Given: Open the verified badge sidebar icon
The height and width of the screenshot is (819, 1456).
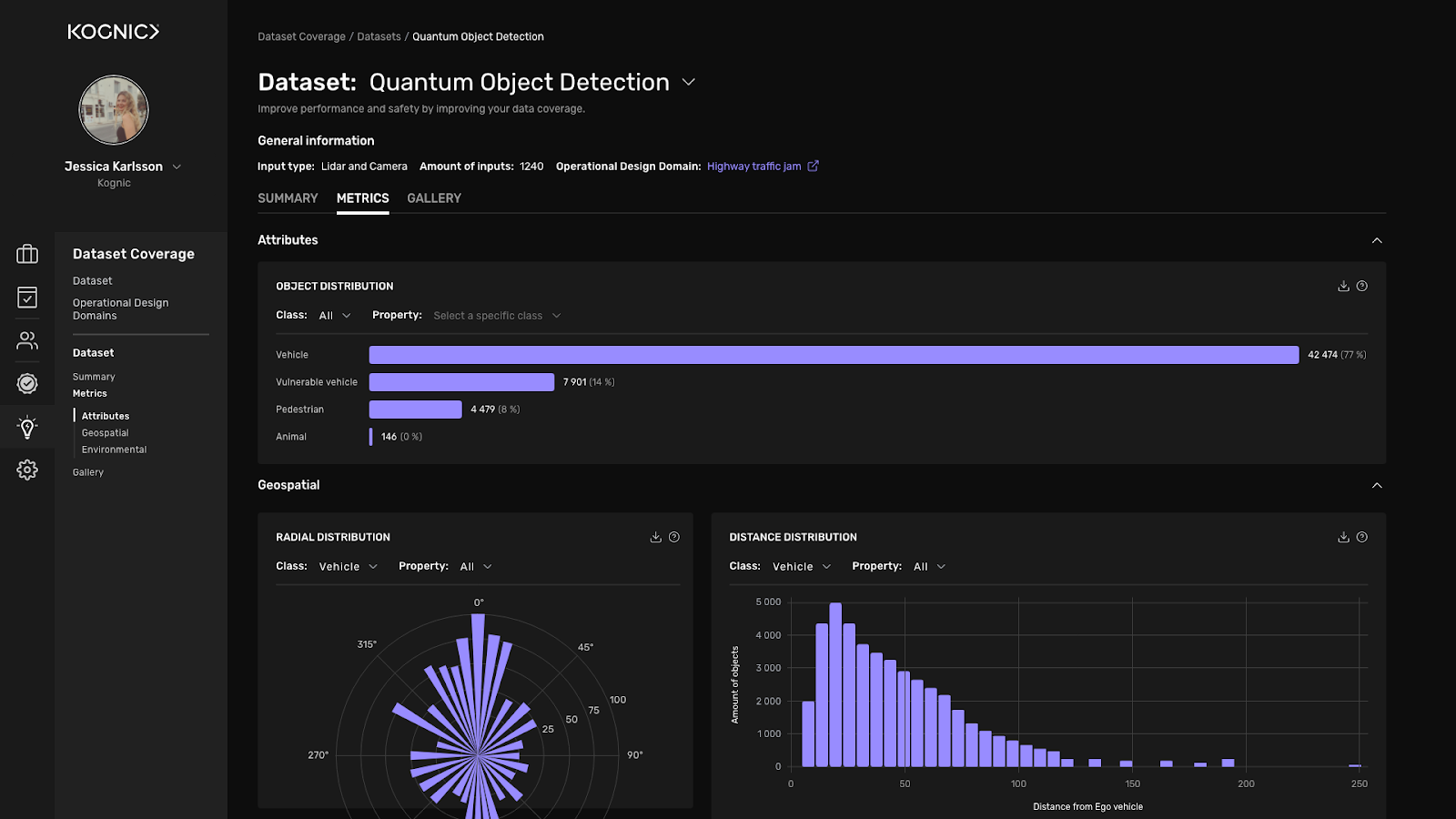Looking at the screenshot, I should (x=27, y=384).
